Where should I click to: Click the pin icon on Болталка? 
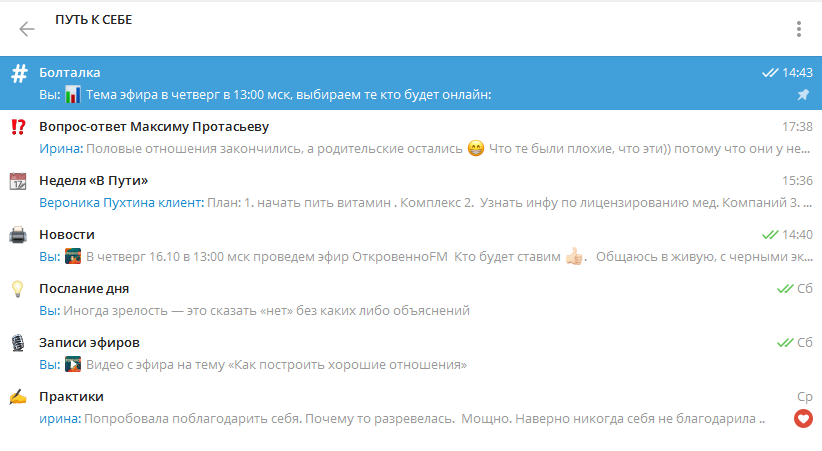point(802,95)
